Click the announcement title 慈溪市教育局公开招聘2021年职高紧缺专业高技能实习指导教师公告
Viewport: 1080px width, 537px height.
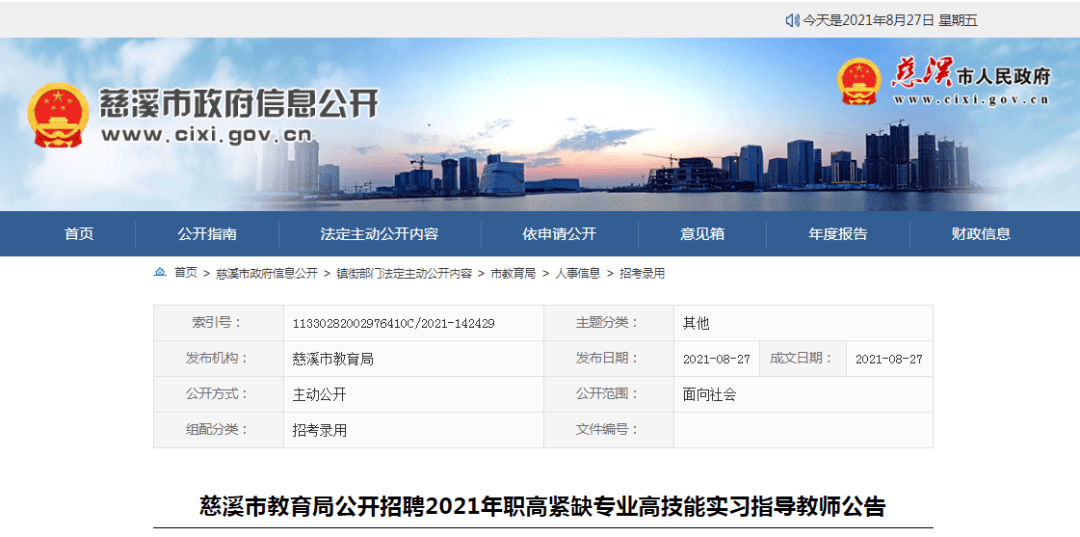(x=543, y=506)
